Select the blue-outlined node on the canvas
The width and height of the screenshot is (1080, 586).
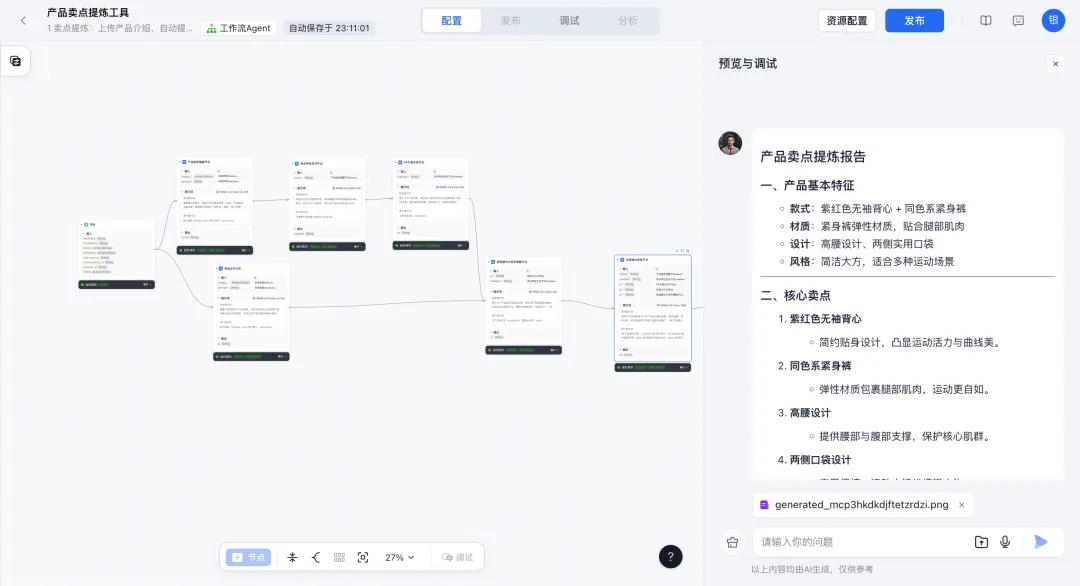(653, 308)
